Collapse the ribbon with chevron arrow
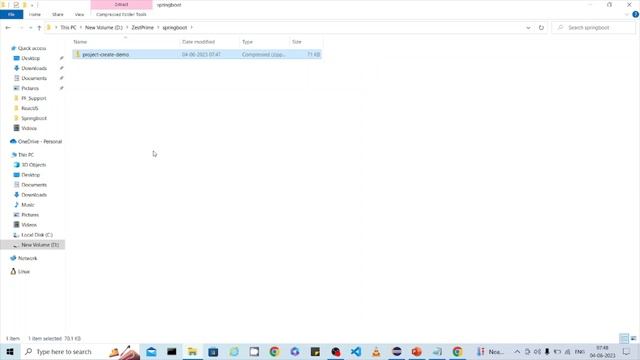Viewport: 640px width, 360px height. coord(627,15)
